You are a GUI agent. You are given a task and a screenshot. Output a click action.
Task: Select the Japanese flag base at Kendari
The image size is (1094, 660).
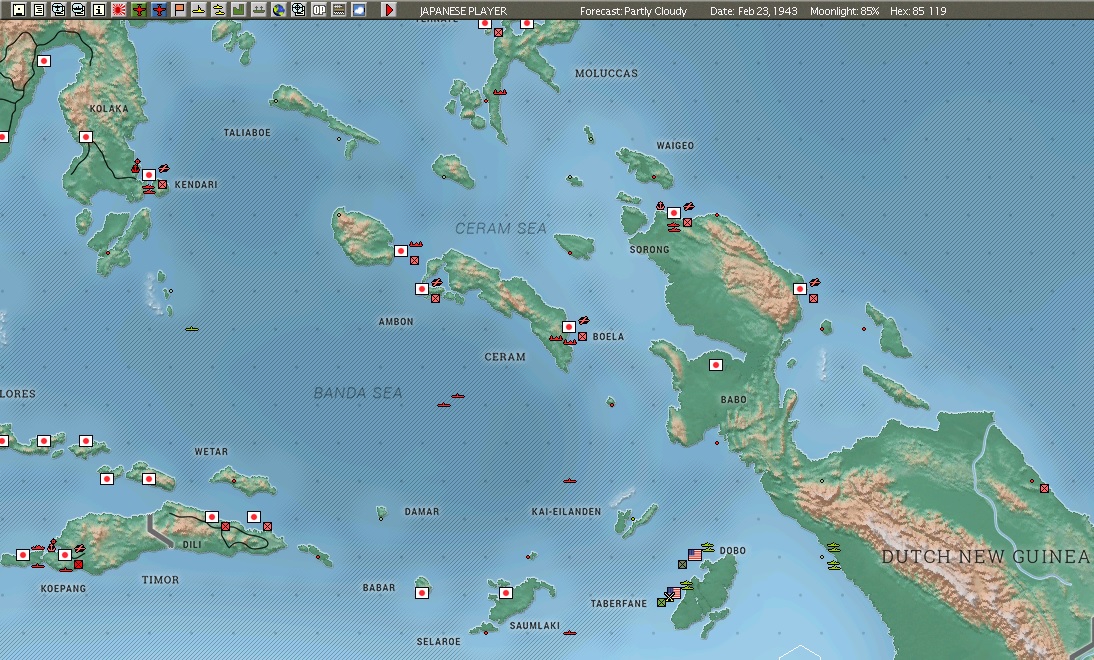149,174
